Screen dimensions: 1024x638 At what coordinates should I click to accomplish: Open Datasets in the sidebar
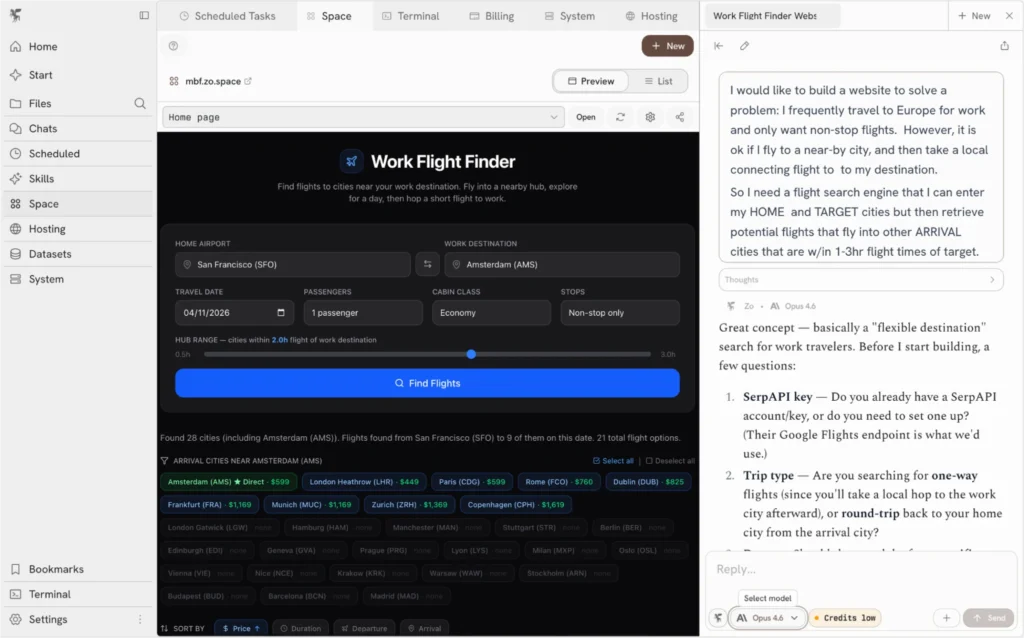coord(50,254)
